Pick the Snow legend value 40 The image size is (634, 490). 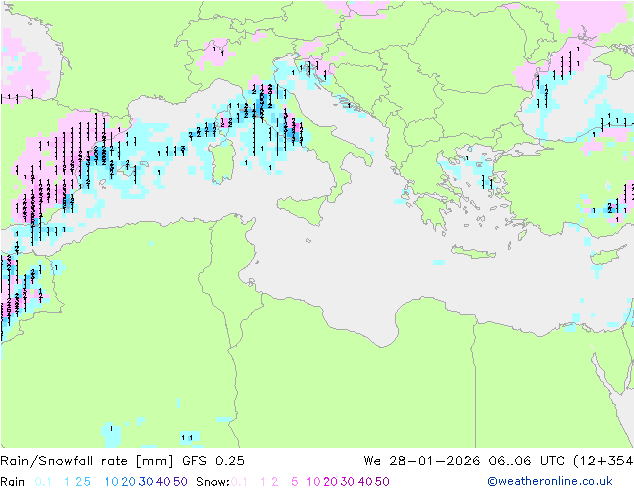(365, 482)
